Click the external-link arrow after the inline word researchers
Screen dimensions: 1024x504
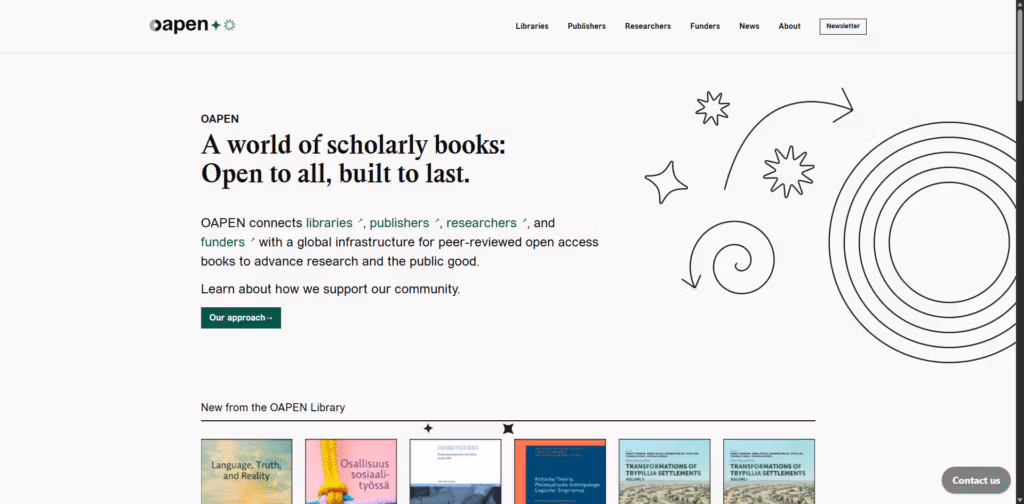[x=525, y=221]
